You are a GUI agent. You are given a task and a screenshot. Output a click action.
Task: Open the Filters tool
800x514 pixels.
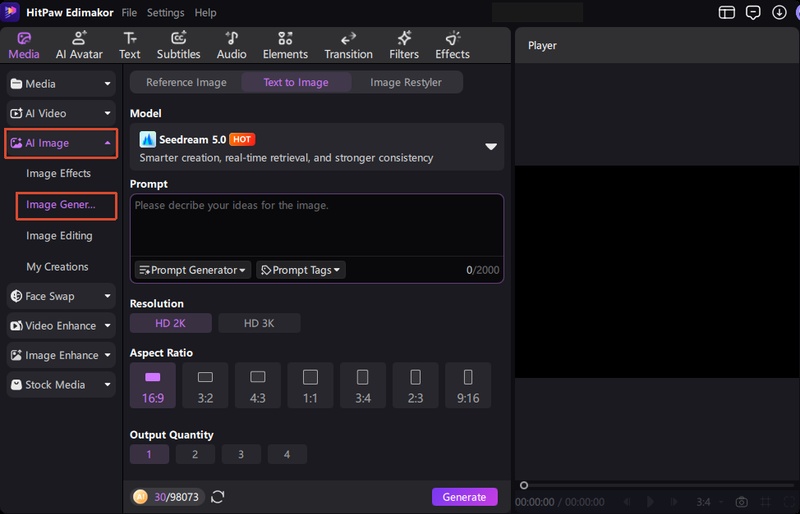[x=404, y=45]
